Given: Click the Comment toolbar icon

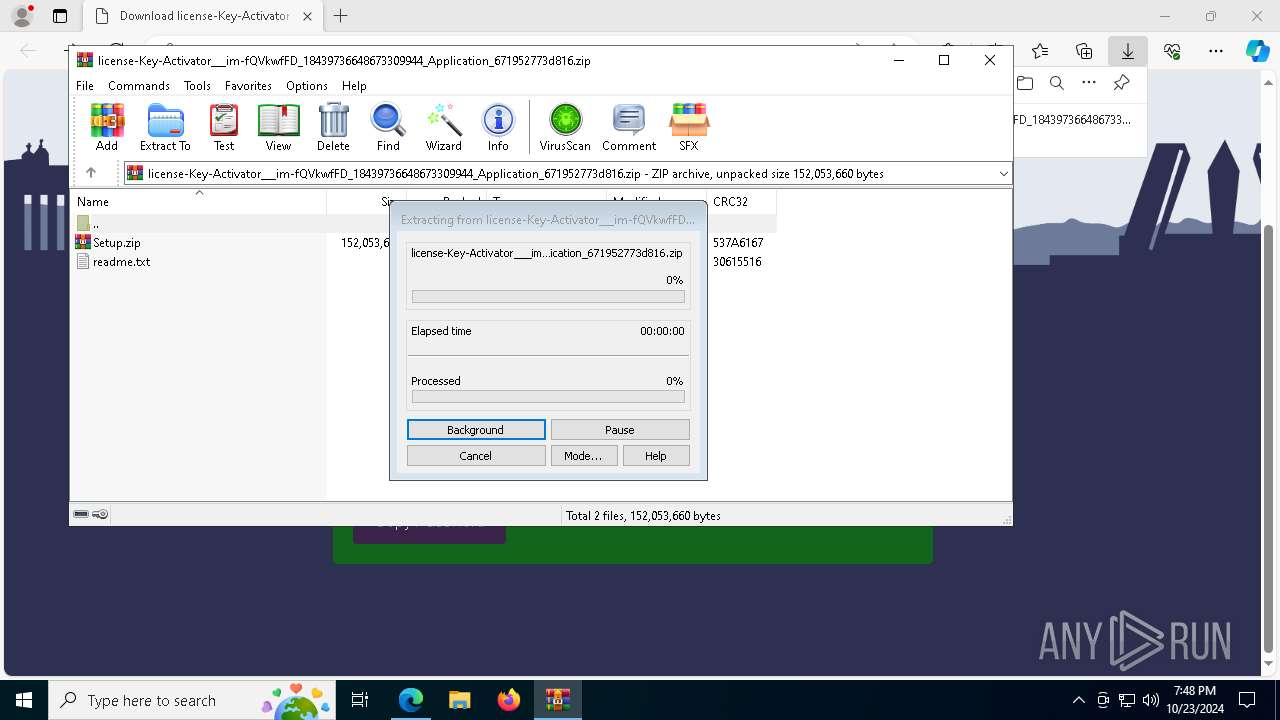Looking at the screenshot, I should tap(629, 127).
